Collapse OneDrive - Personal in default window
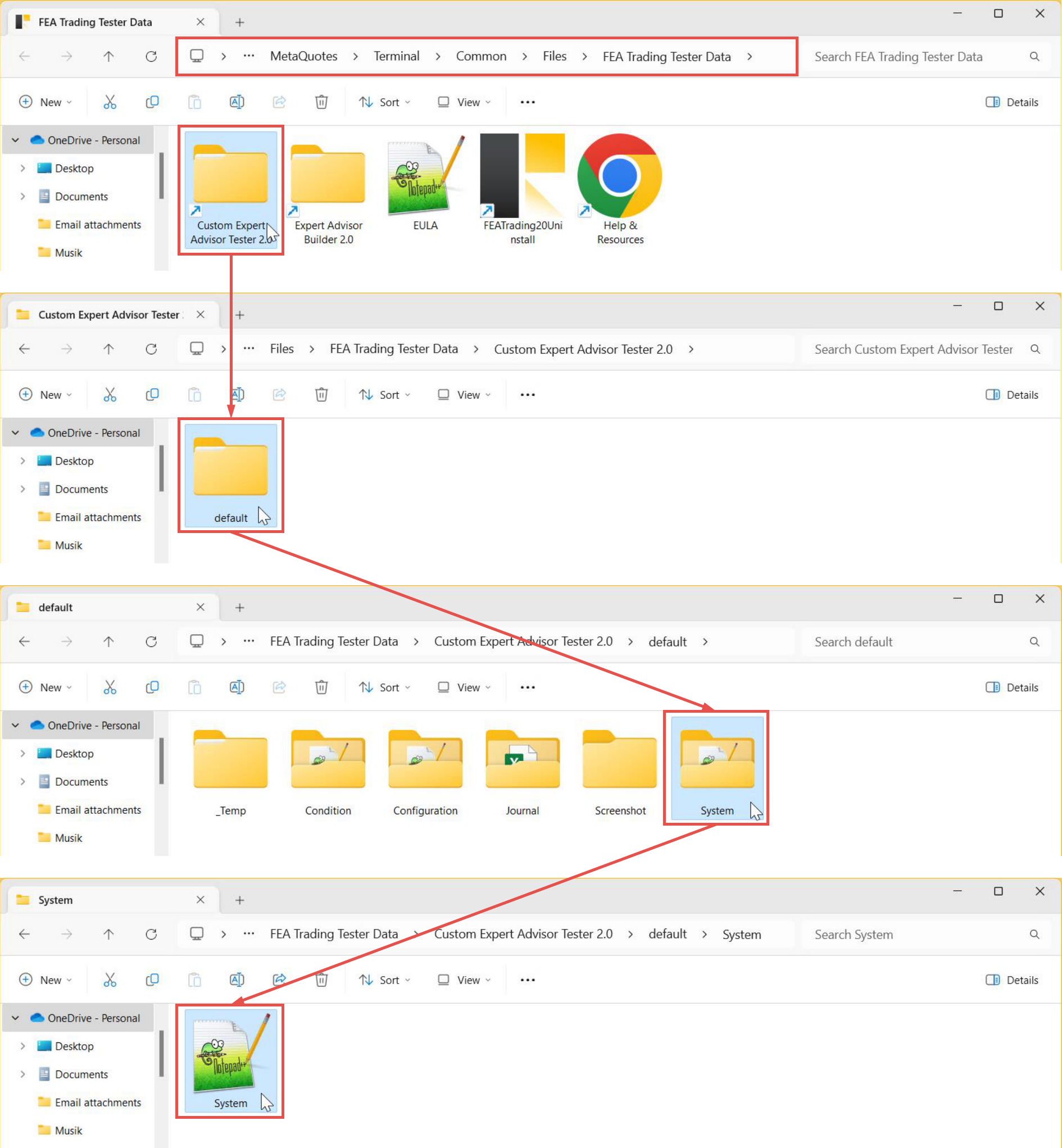 coord(16,725)
